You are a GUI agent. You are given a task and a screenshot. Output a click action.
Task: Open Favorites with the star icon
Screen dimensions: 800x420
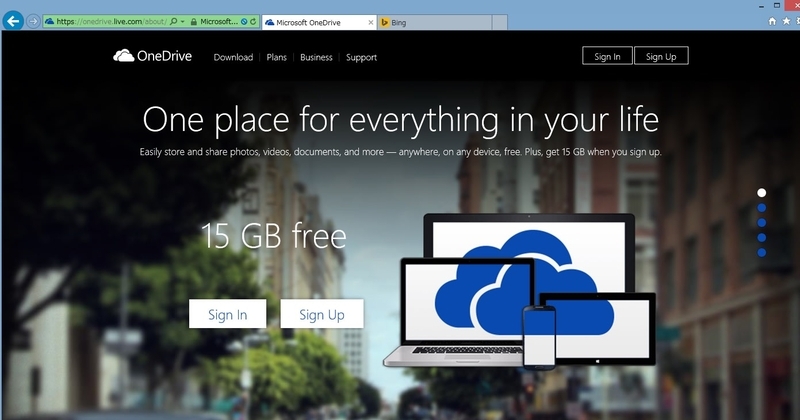point(786,21)
